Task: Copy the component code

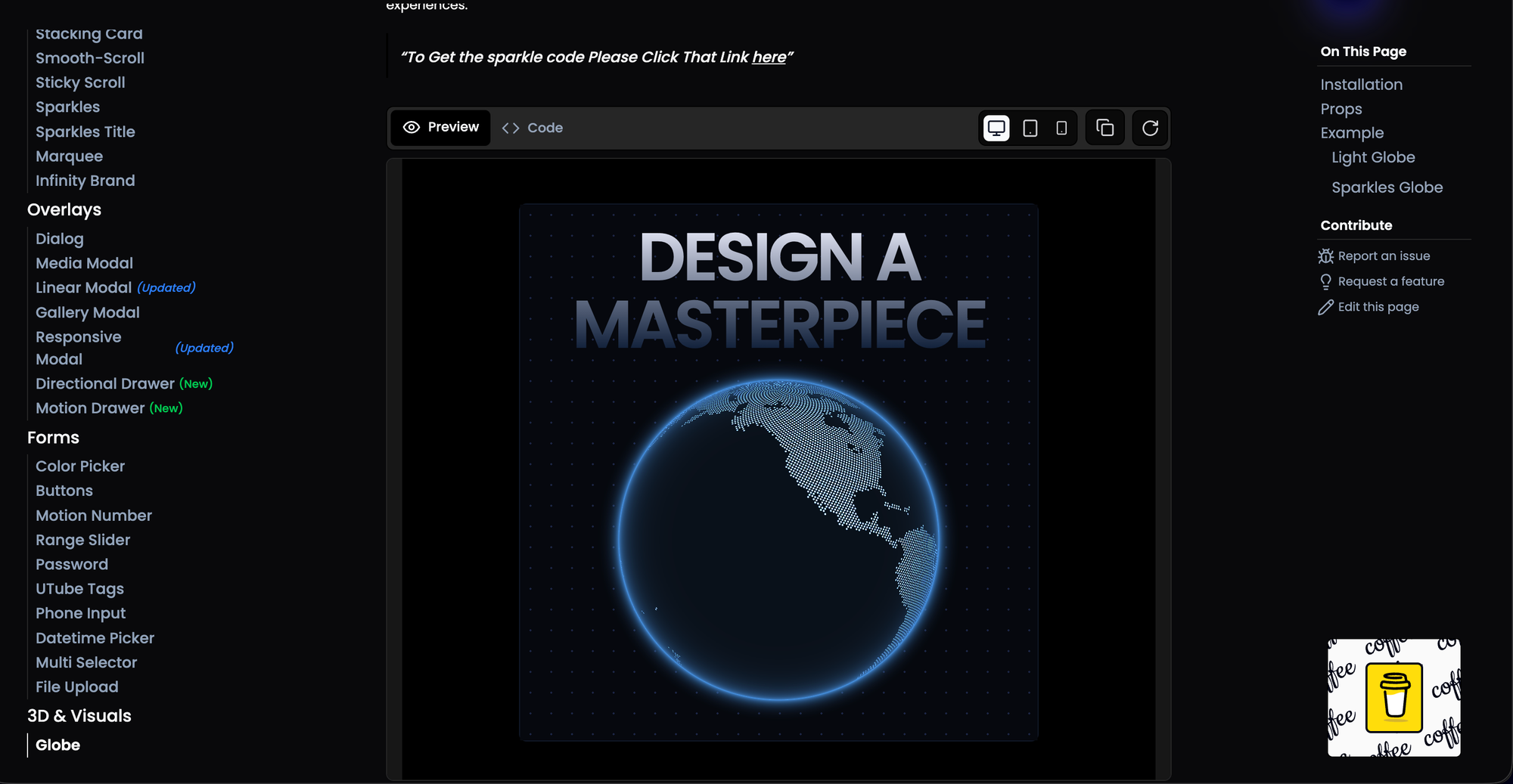Action: click(x=1105, y=128)
